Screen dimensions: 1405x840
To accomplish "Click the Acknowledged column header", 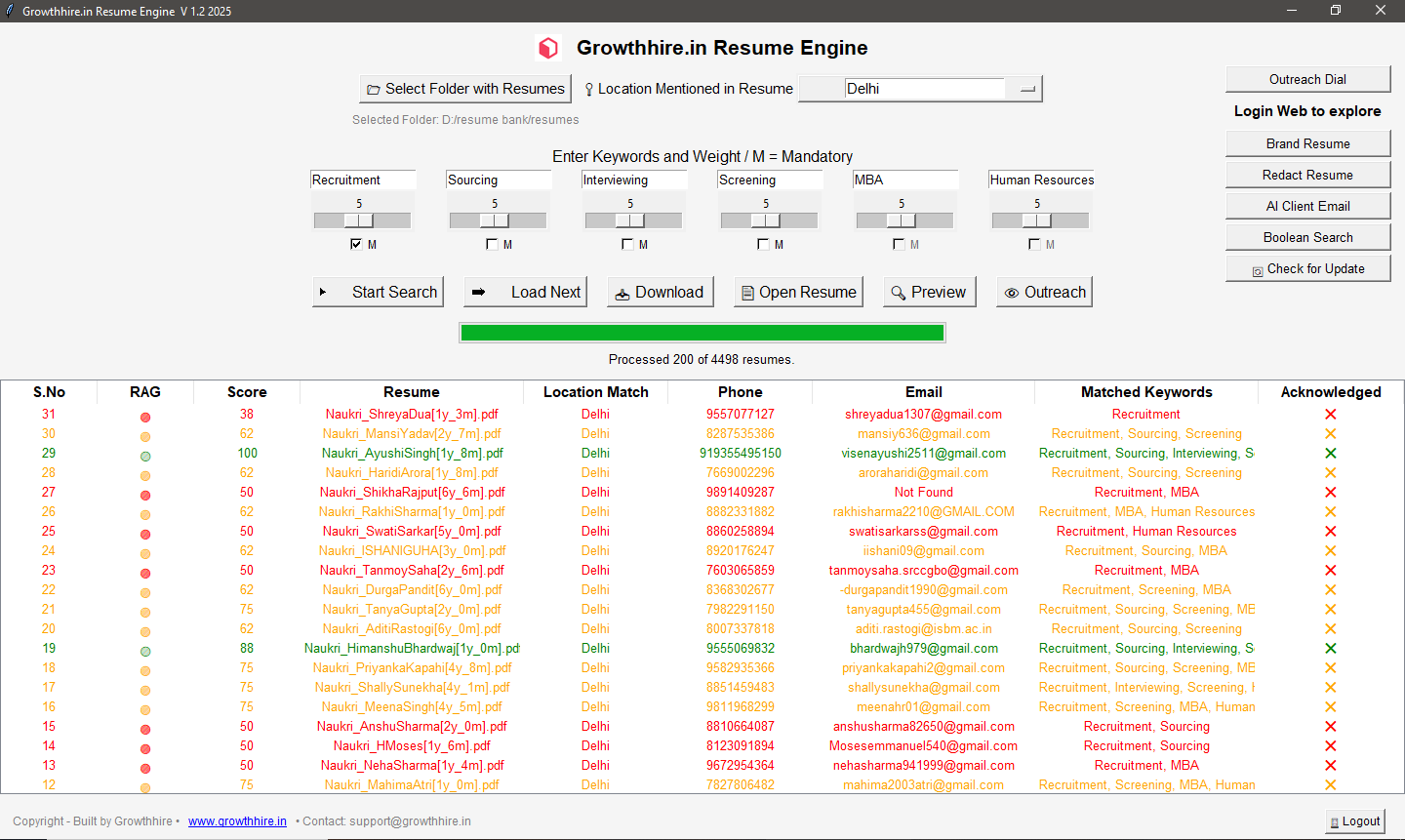I will coord(1331,392).
